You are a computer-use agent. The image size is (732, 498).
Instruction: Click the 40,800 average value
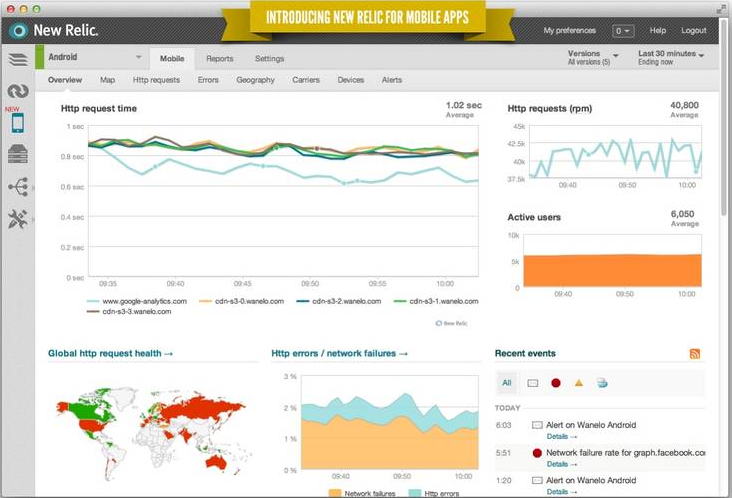(684, 105)
